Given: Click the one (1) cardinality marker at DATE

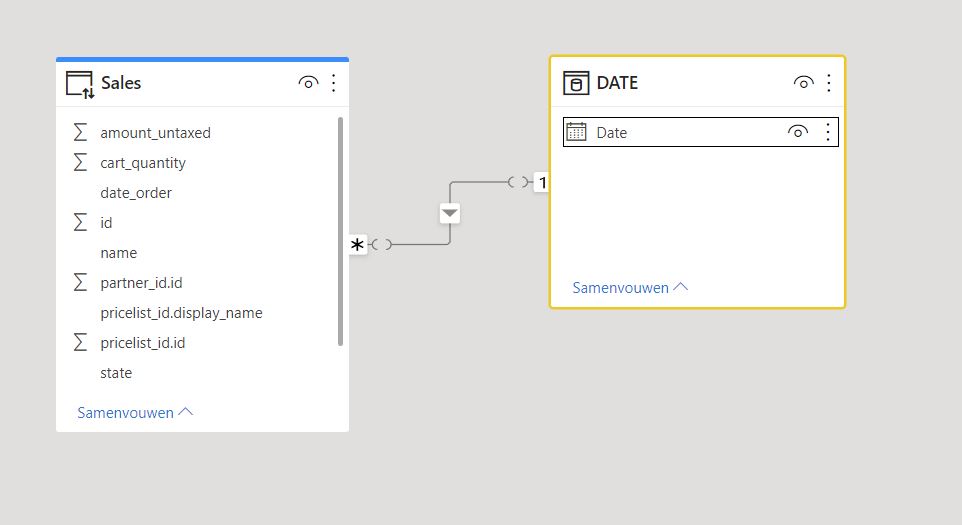Looking at the screenshot, I should [x=542, y=182].
